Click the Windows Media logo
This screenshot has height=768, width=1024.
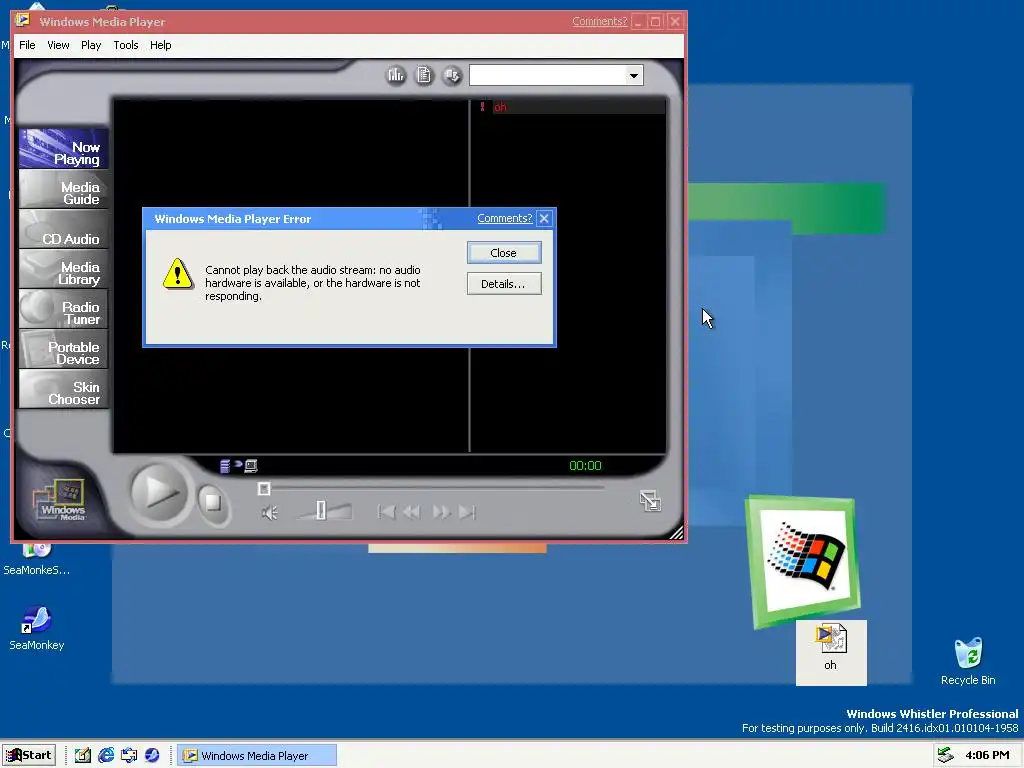[60, 500]
